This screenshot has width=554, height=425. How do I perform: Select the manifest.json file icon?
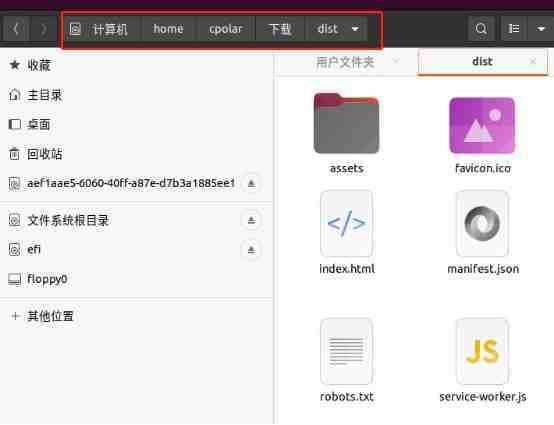[482, 224]
